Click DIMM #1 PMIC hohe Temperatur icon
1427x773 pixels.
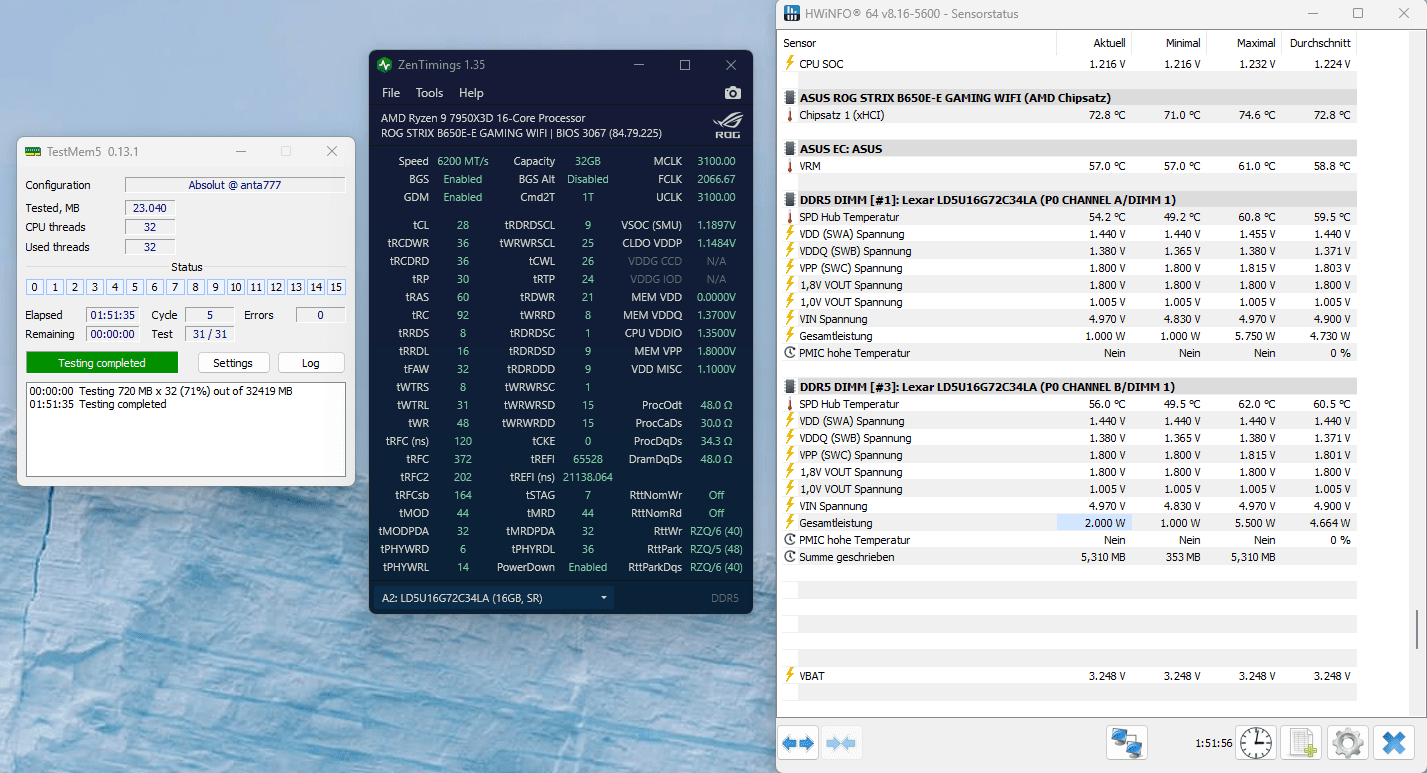pos(790,353)
